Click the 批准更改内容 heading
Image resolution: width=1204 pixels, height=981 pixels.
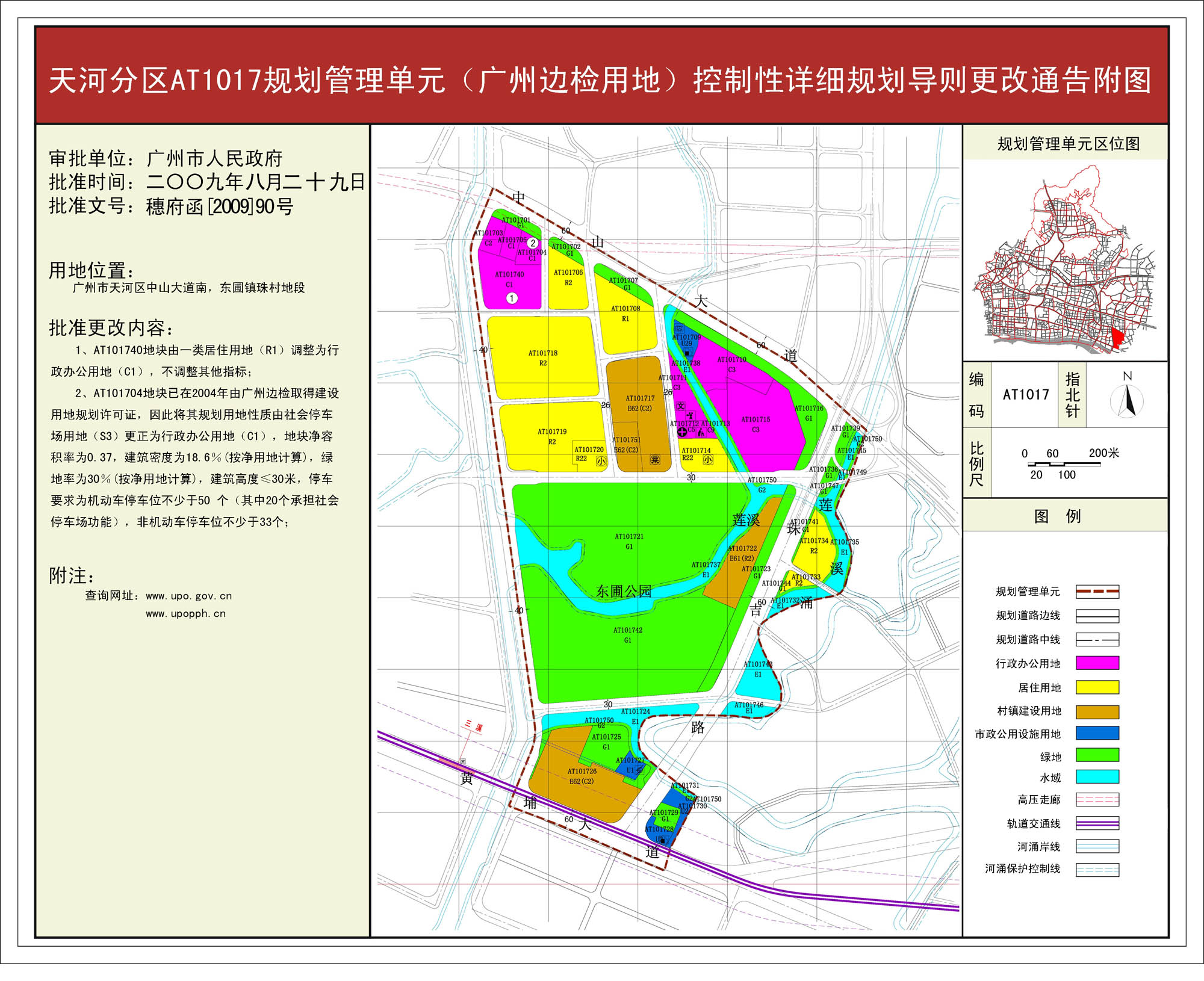coord(111,327)
